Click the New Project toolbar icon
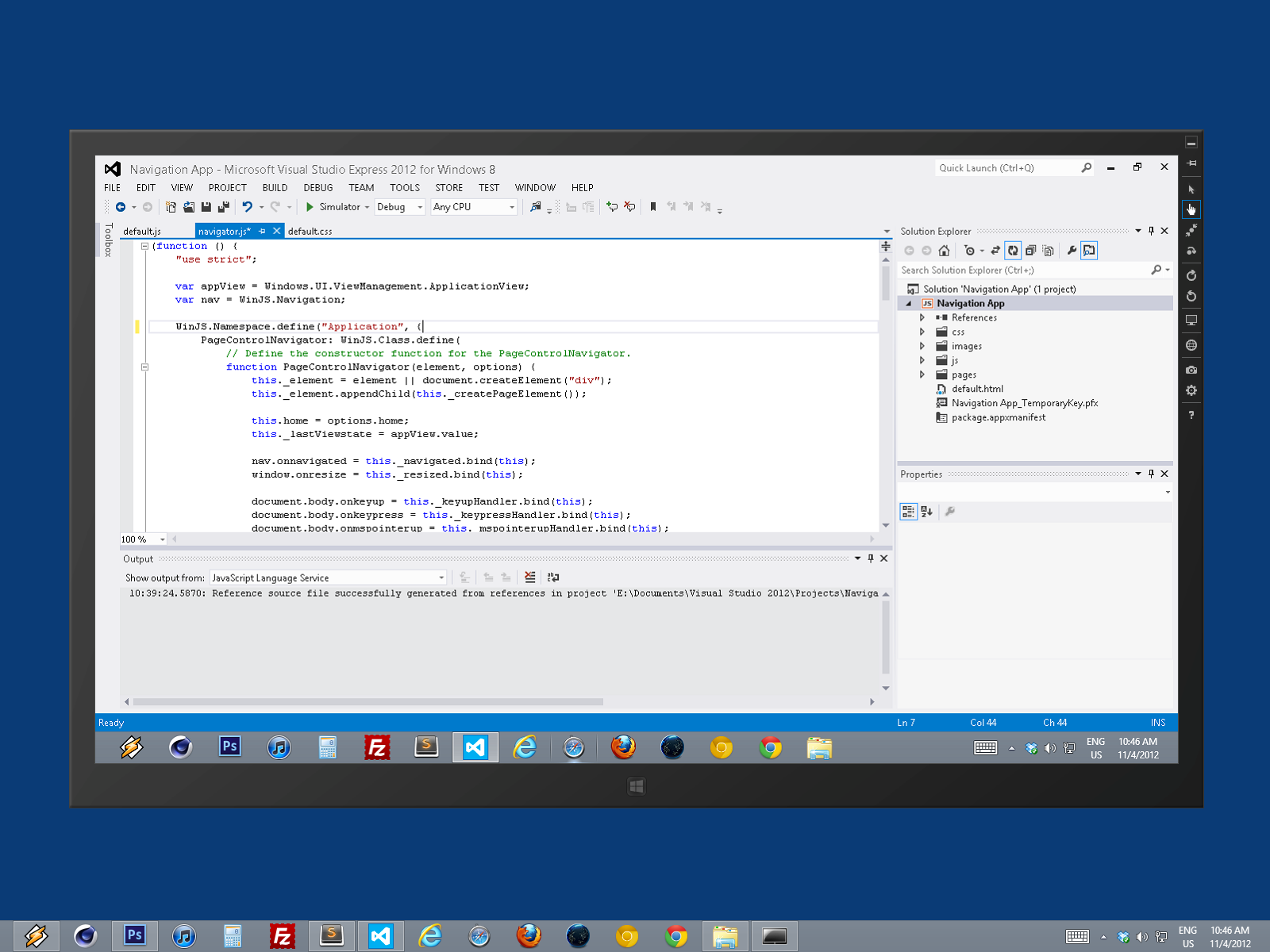This screenshot has height=952, width=1270. click(x=171, y=207)
